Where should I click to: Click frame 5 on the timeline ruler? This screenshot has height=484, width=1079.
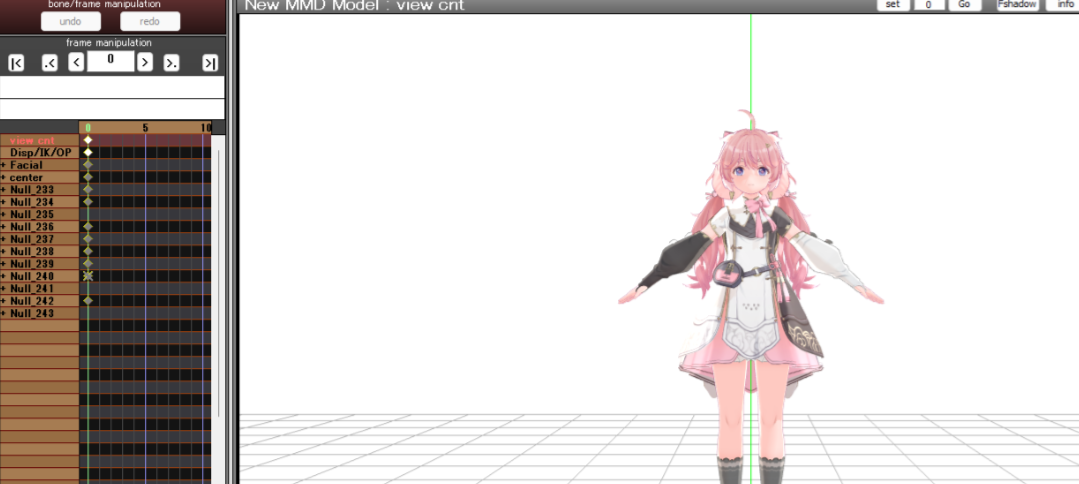pyautogui.click(x=145, y=128)
